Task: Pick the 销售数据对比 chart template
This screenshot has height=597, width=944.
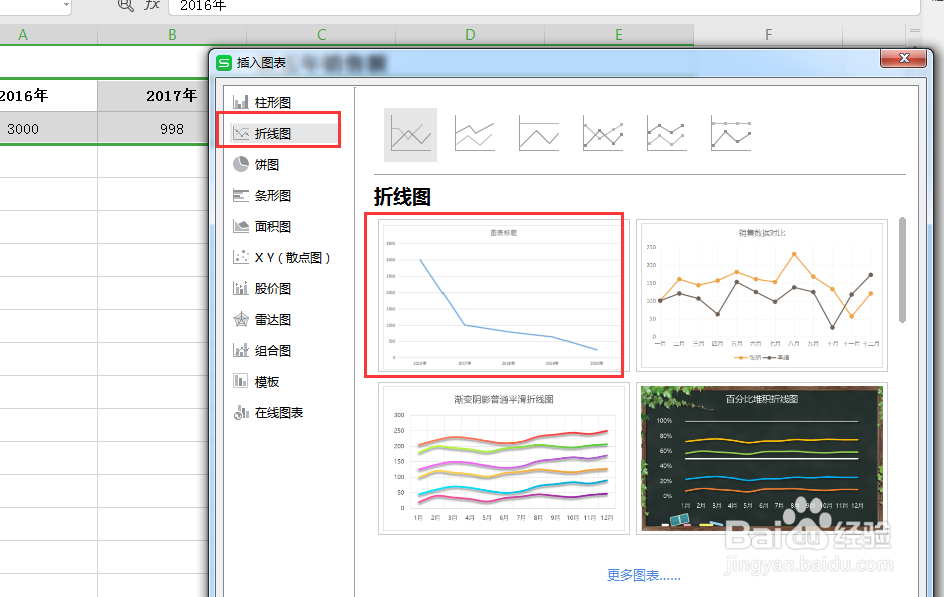Action: tap(762, 295)
